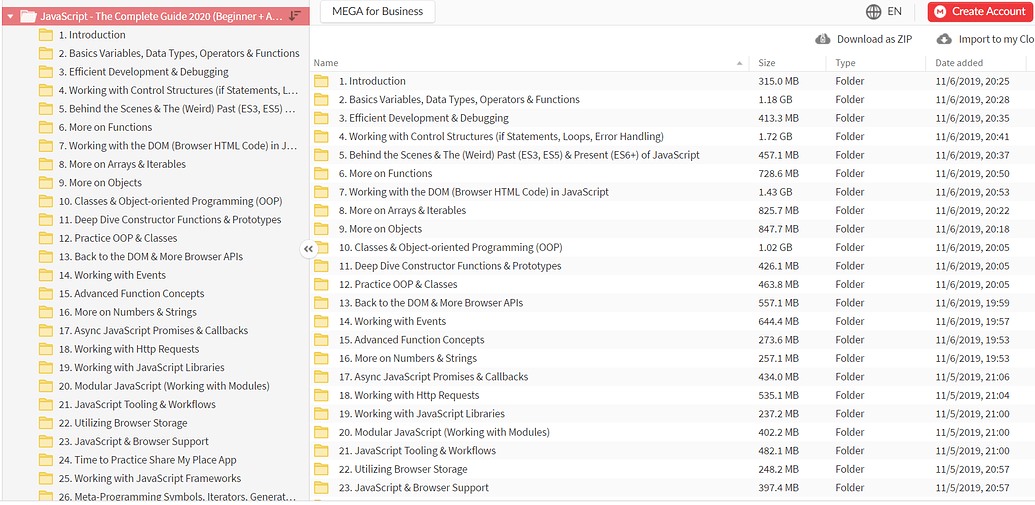Image resolution: width=1035 pixels, height=505 pixels.
Task: Click the sort icon beside the root folder name
Action: [x=295, y=15]
